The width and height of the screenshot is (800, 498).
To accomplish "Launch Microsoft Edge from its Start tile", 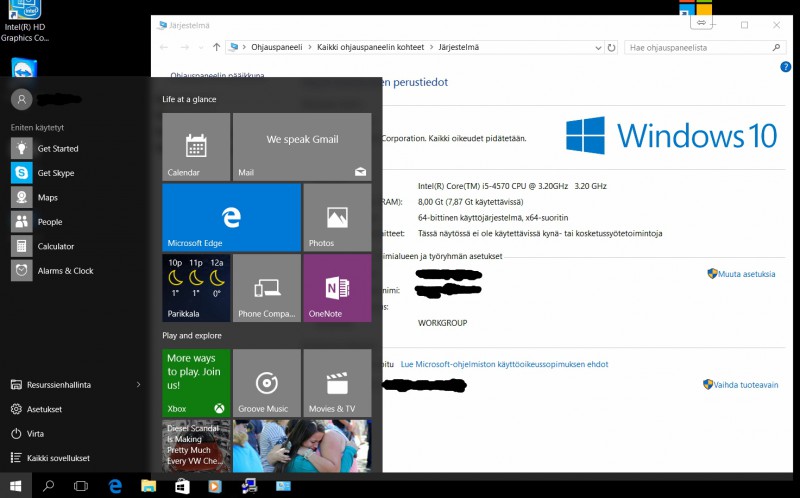I will point(231,217).
